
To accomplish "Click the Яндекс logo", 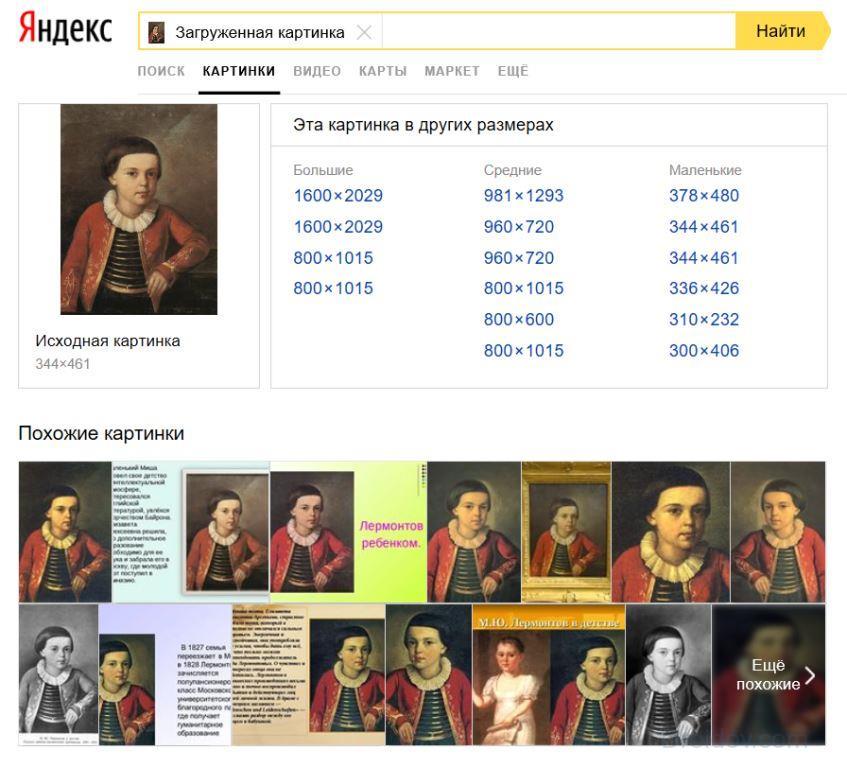I will (x=65, y=29).
